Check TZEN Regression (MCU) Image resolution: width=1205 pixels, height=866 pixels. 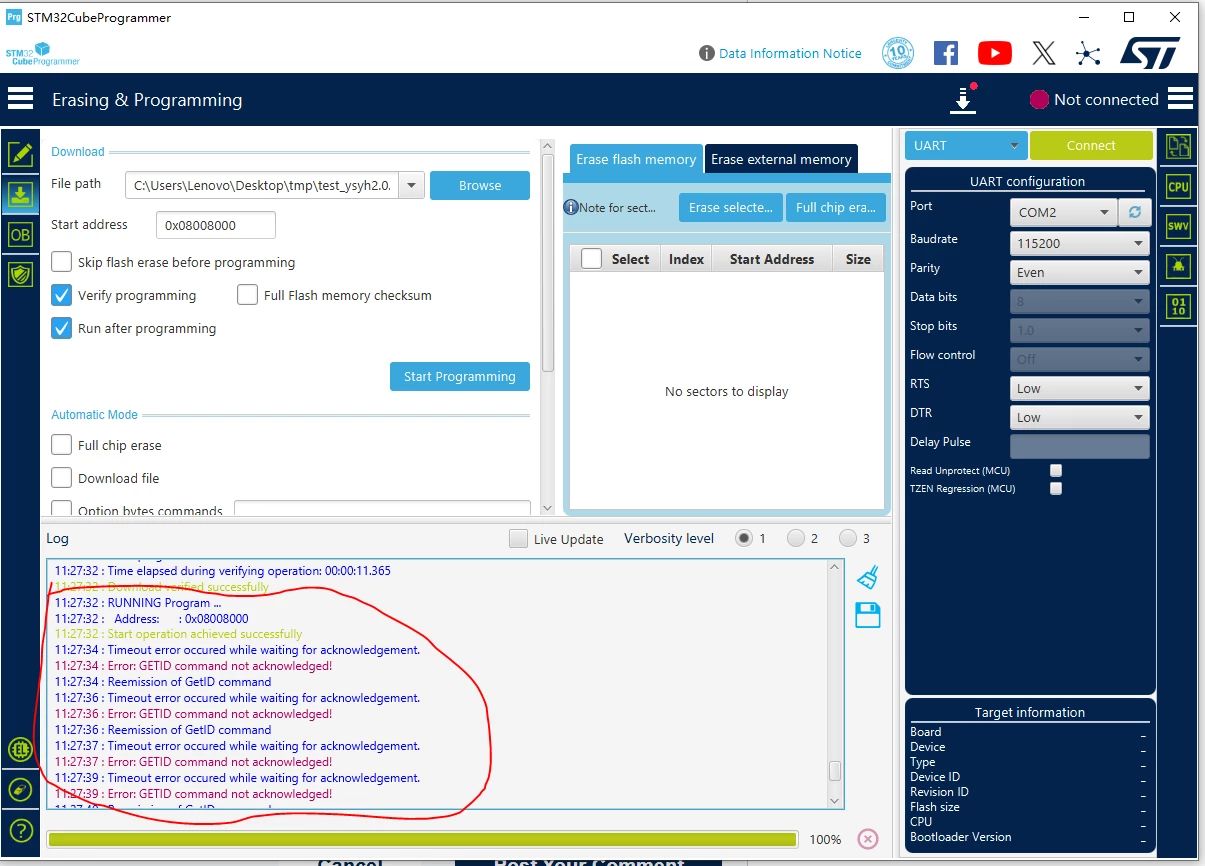[x=1056, y=489]
